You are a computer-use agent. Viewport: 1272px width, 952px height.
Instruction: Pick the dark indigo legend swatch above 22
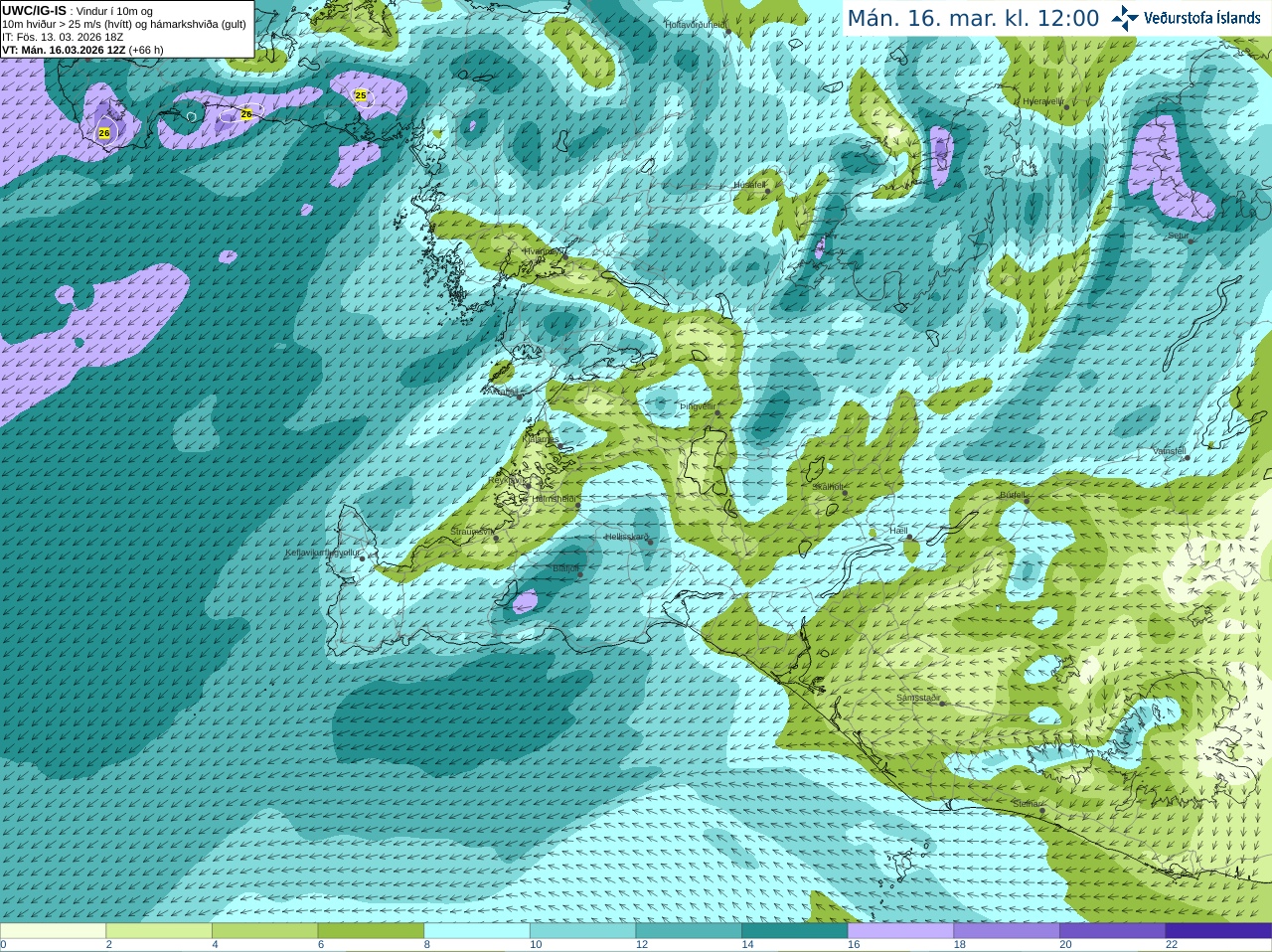(1218, 931)
